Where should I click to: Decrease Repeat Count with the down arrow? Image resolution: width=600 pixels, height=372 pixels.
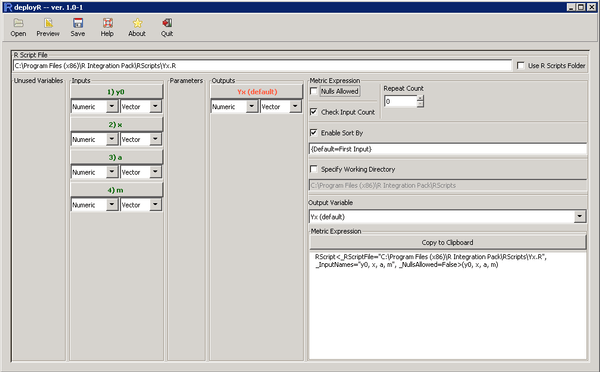(x=420, y=104)
